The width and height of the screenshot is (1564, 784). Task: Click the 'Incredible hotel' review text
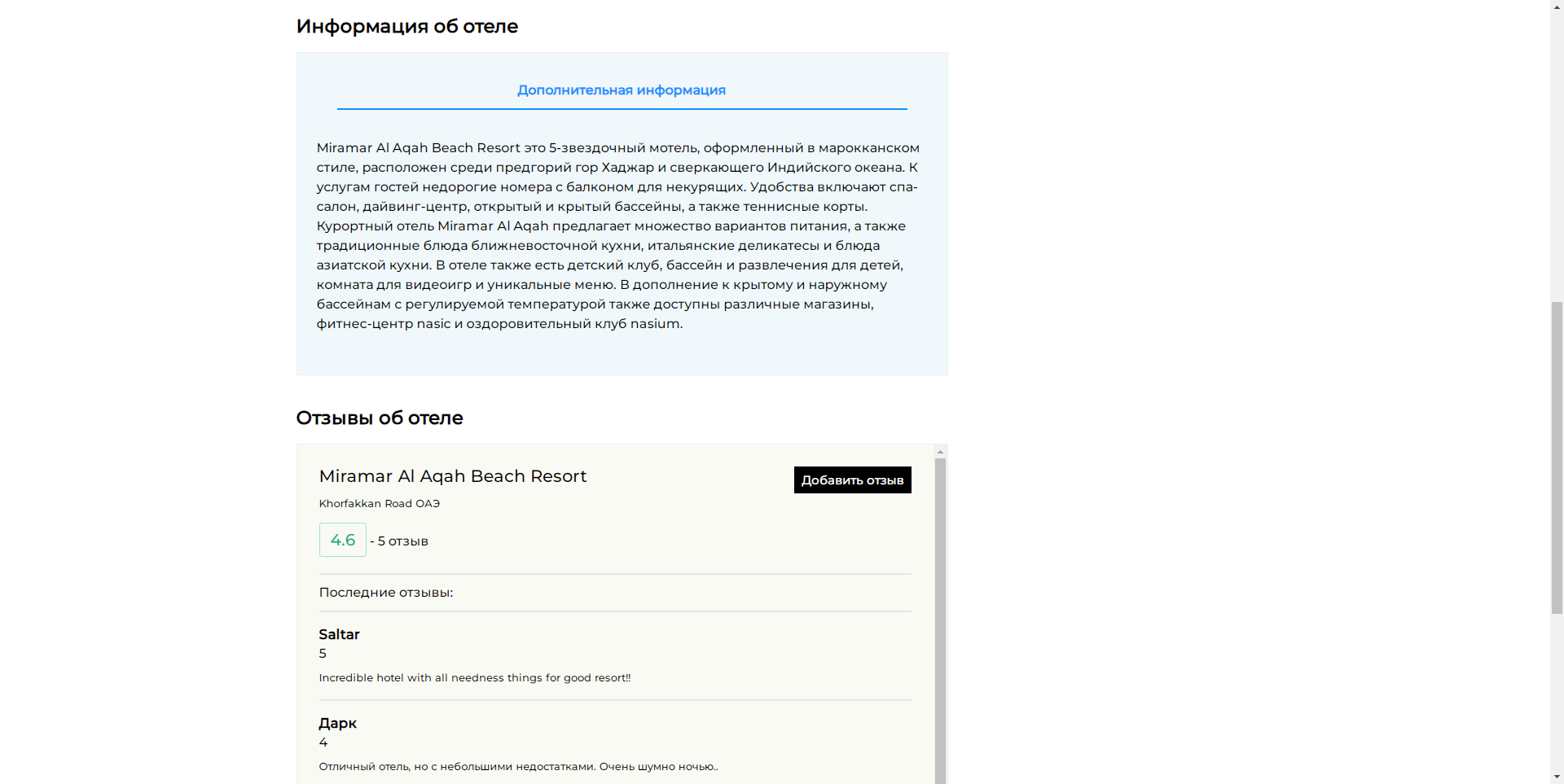tap(475, 678)
